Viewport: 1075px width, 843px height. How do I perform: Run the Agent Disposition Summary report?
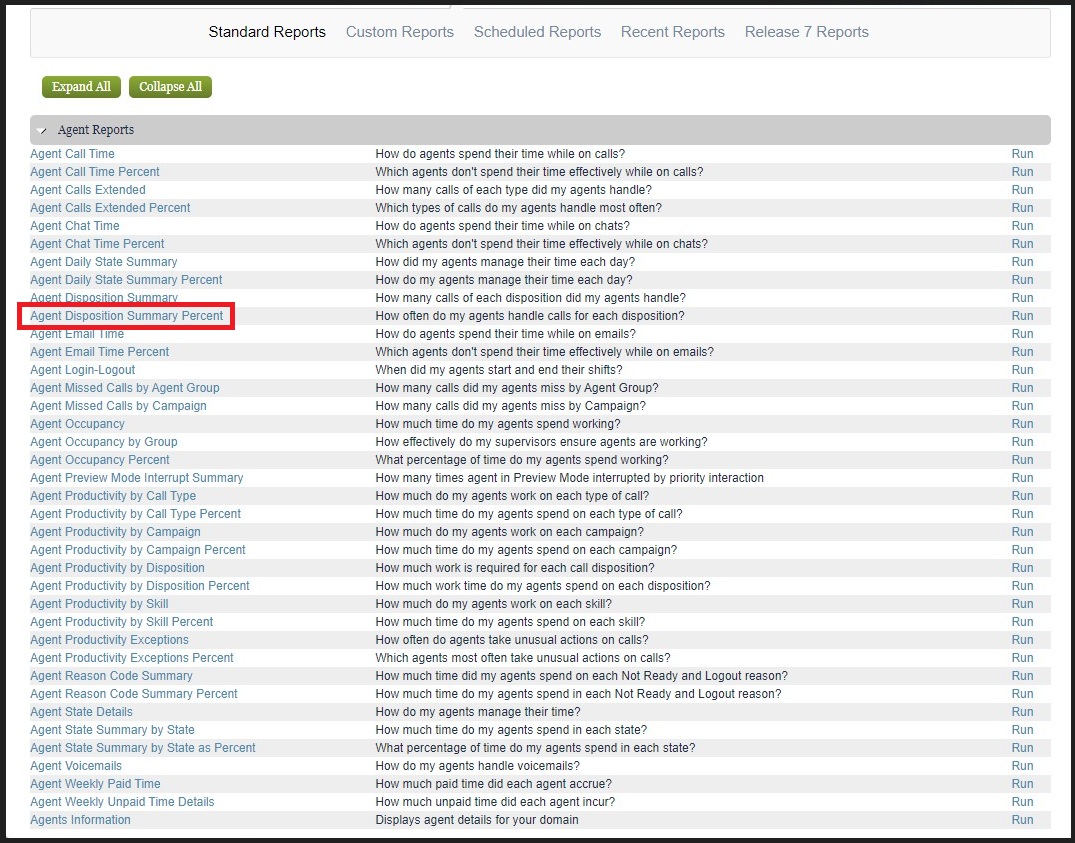tap(1022, 297)
